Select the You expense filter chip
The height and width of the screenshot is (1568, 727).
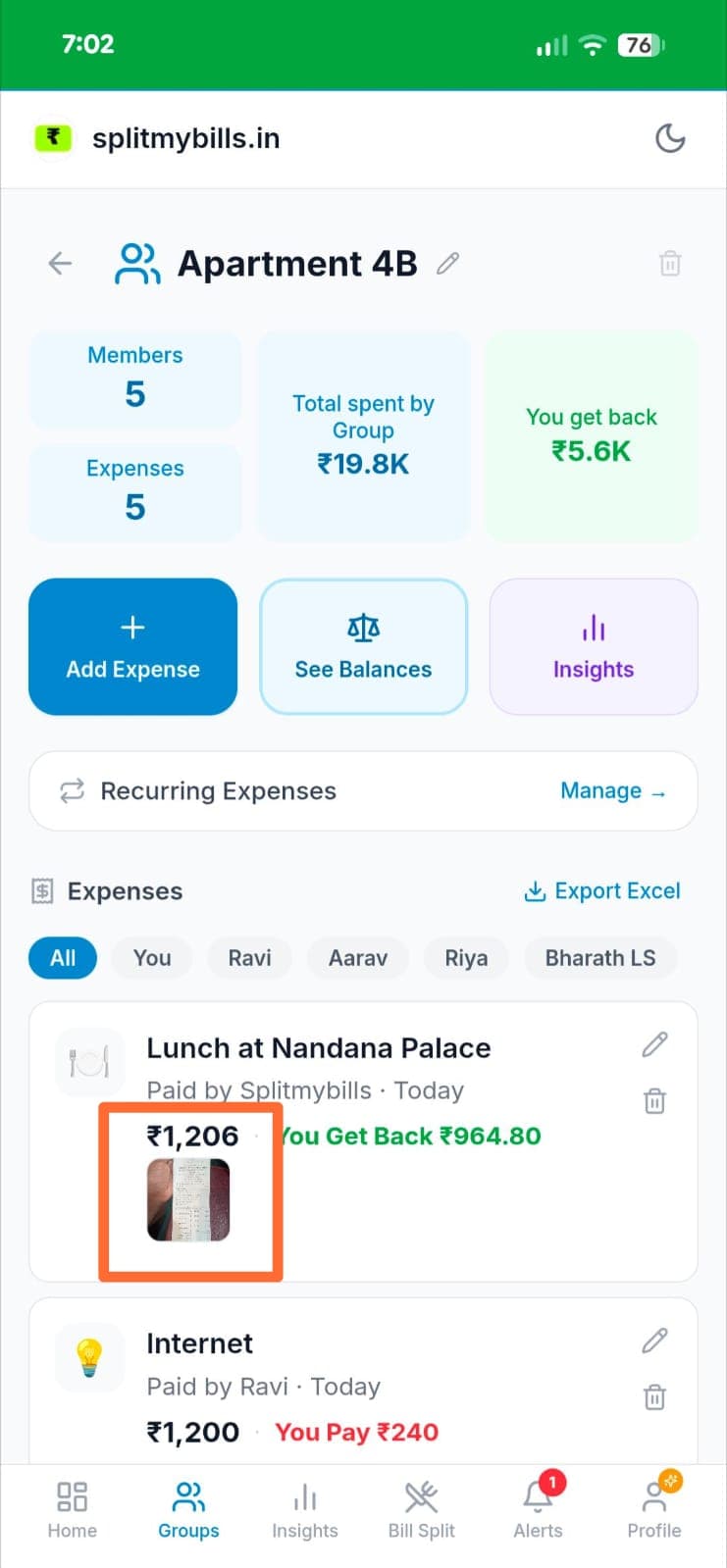click(x=151, y=958)
